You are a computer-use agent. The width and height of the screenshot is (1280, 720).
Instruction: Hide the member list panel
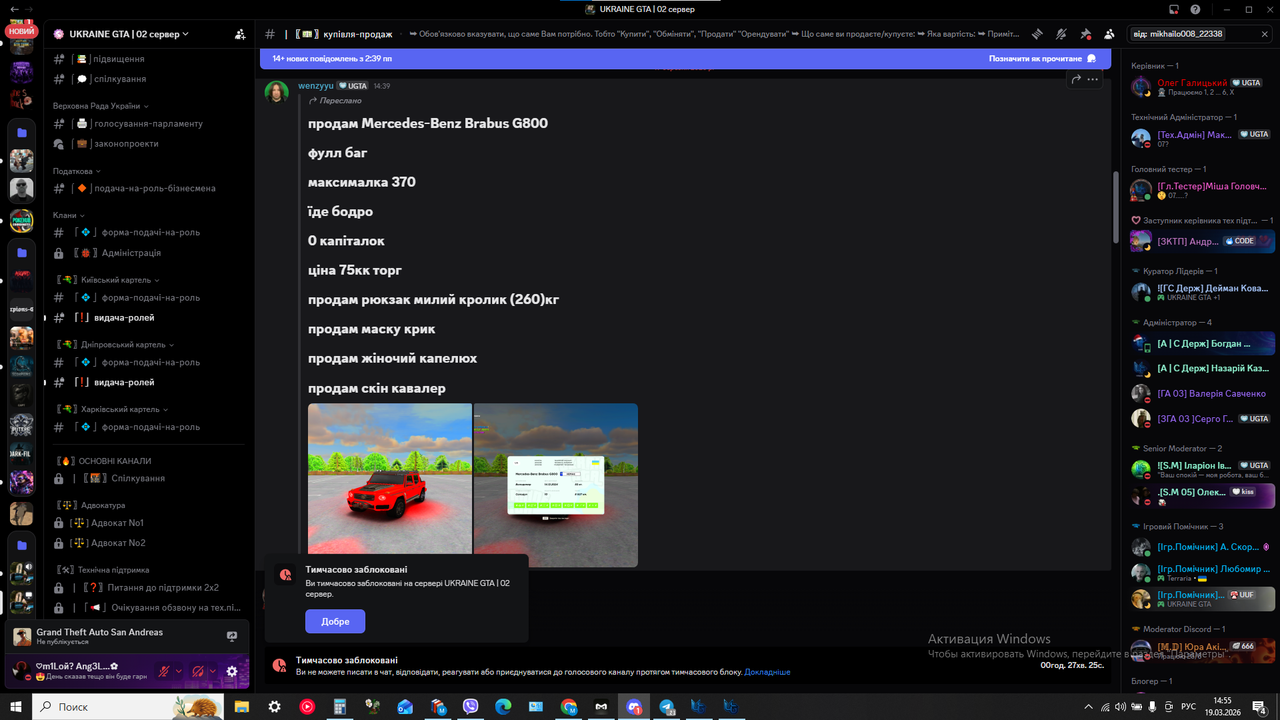pyautogui.click(x=1109, y=34)
